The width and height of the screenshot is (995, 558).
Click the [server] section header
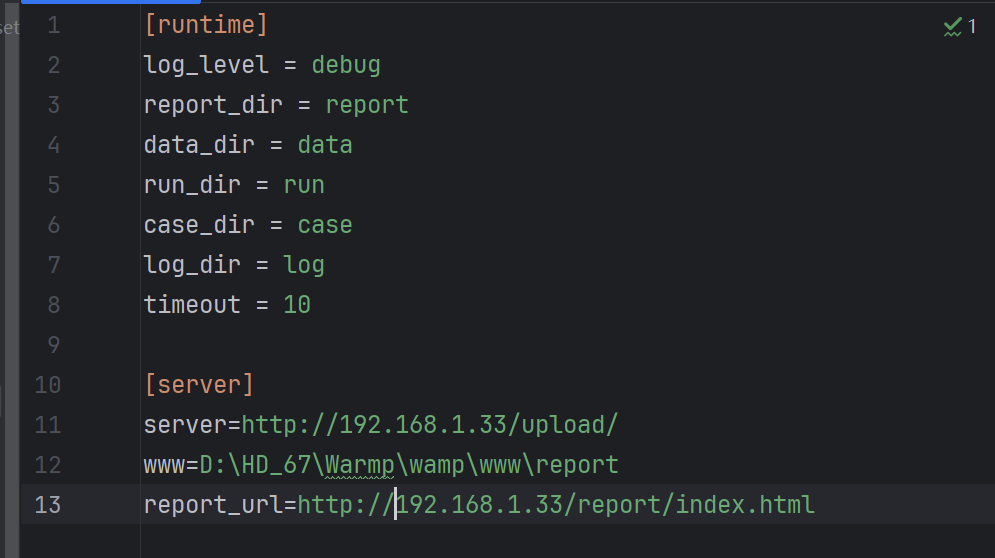pos(199,385)
